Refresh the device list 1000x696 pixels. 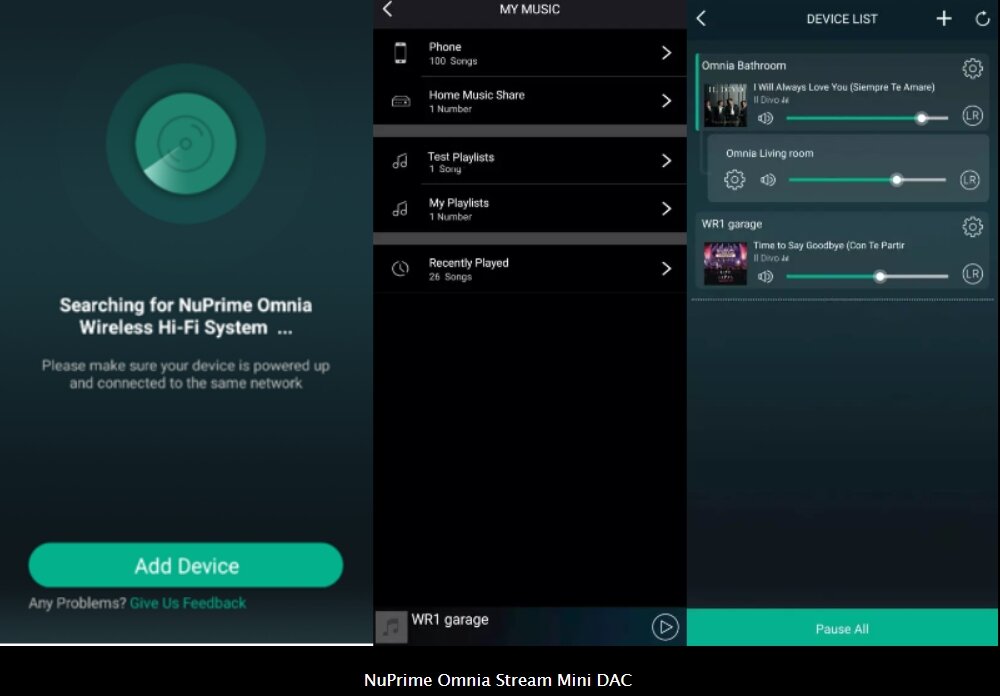(x=982, y=19)
